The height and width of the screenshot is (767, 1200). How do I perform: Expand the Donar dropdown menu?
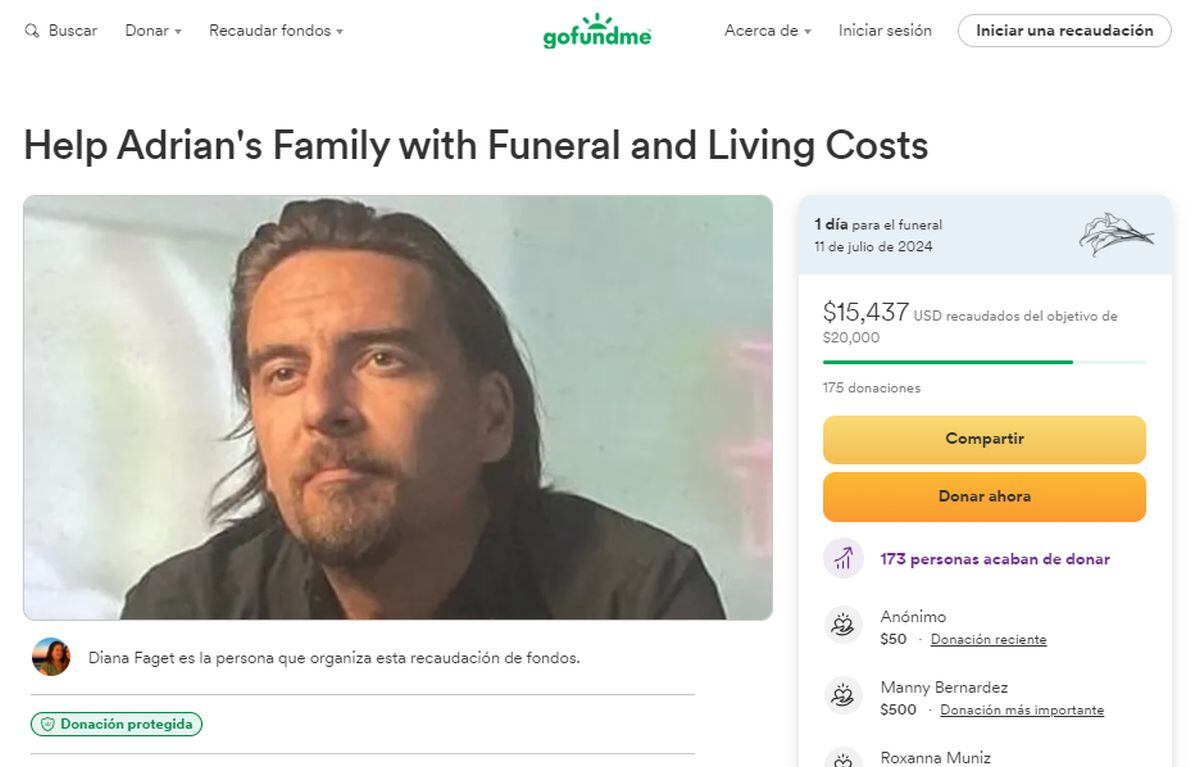tap(152, 30)
